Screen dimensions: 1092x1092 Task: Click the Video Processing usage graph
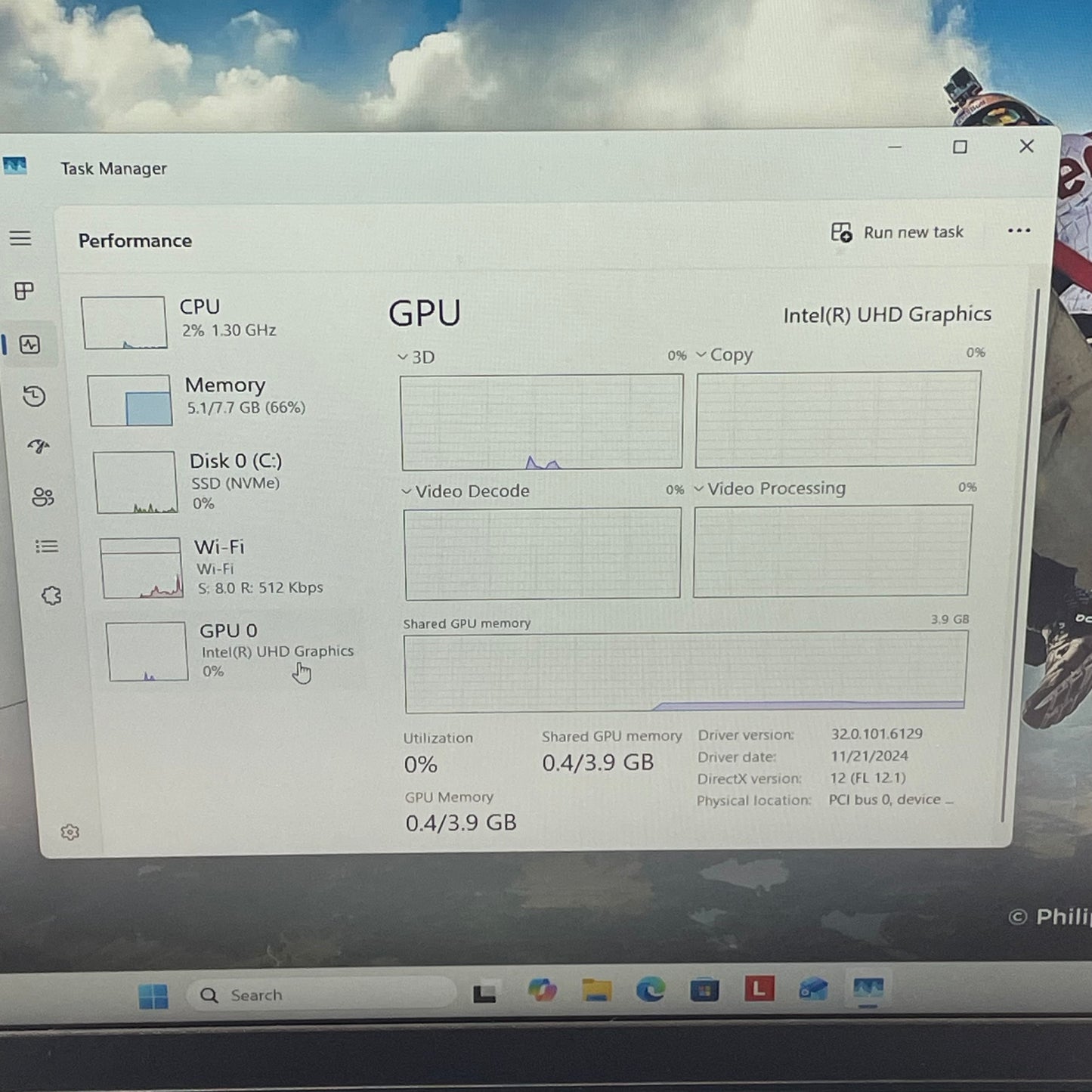point(832,551)
